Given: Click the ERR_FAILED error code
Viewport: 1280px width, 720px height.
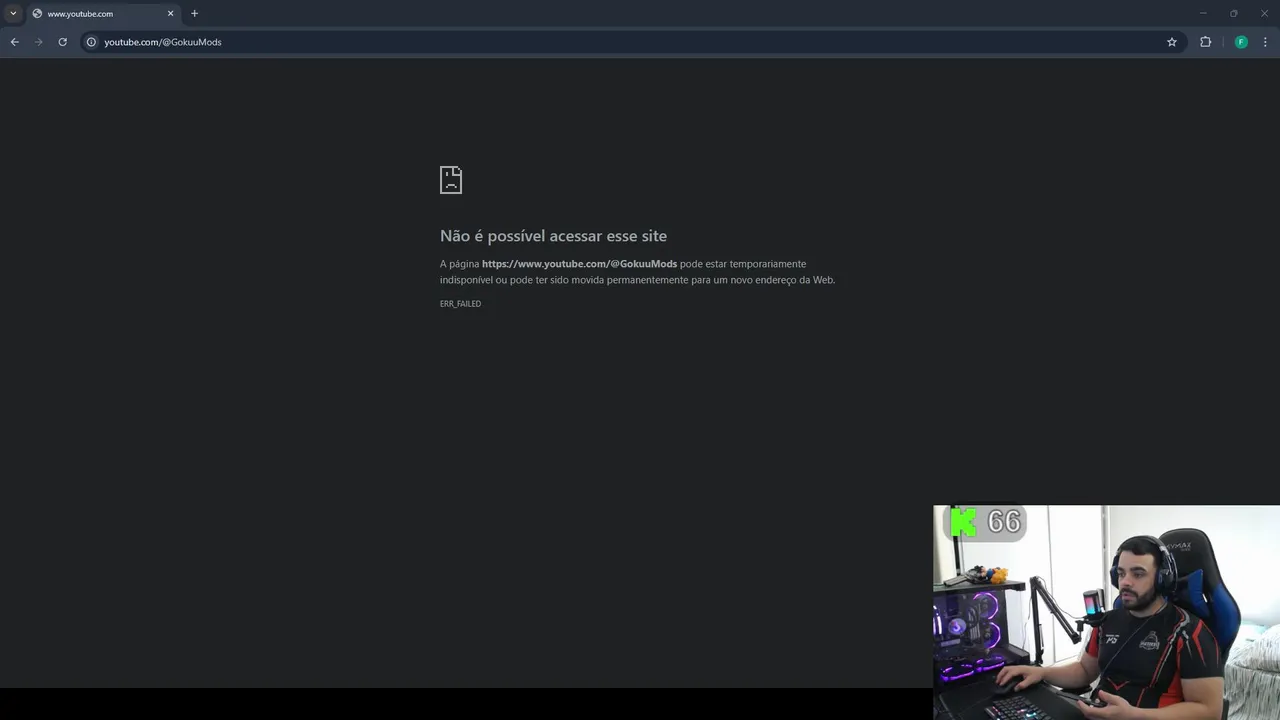Looking at the screenshot, I should 460,304.
